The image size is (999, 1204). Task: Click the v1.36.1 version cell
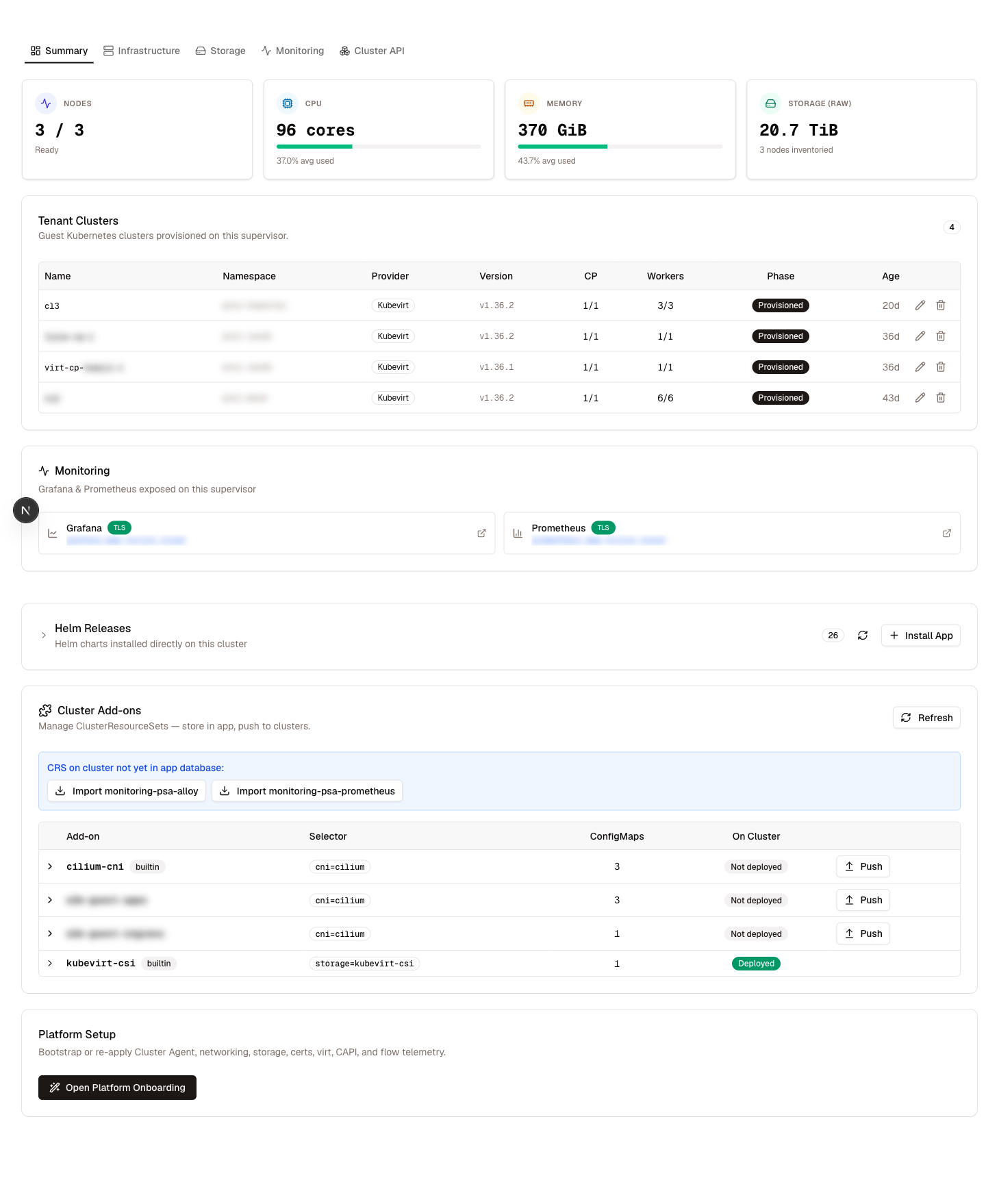click(x=496, y=367)
